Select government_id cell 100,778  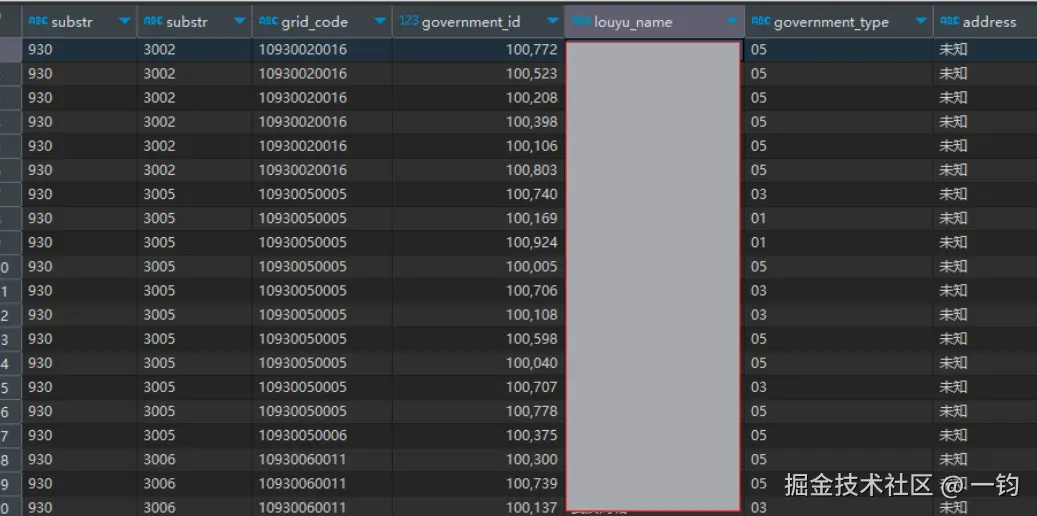(x=478, y=411)
